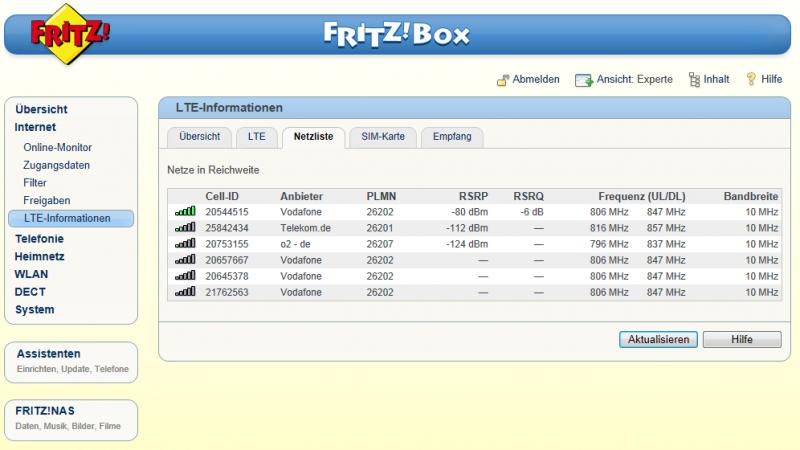Click Cell-ID 21762563

227,292
